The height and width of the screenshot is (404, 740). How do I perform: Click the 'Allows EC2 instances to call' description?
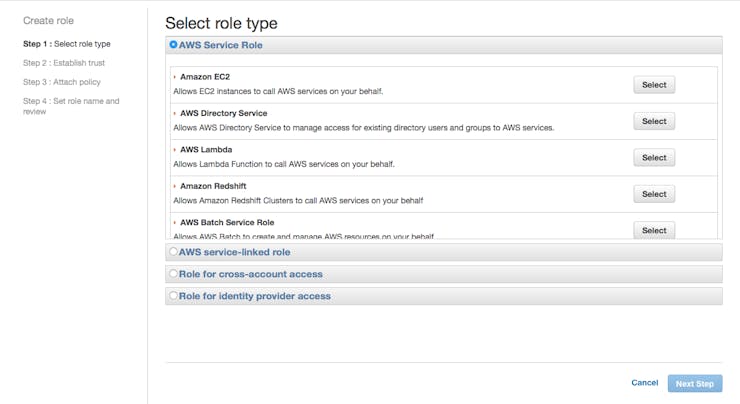pyautogui.click(x=278, y=91)
